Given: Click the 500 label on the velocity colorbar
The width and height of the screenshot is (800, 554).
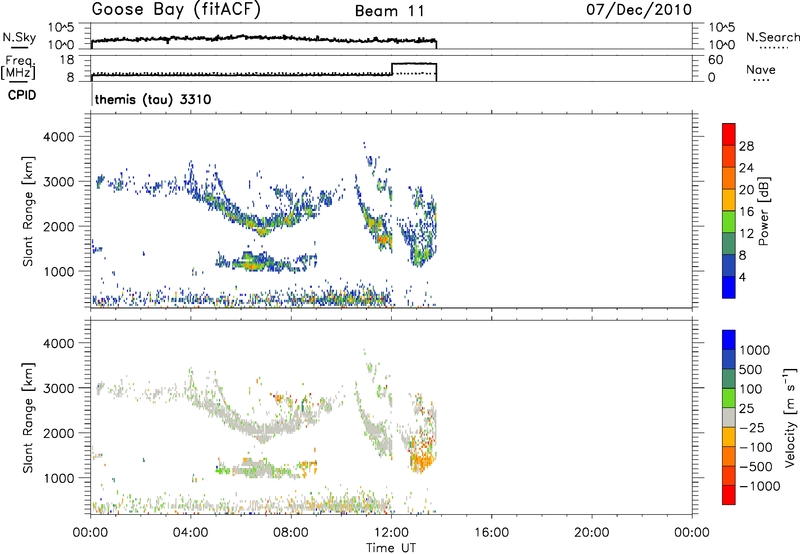Looking at the screenshot, I should [x=751, y=369].
